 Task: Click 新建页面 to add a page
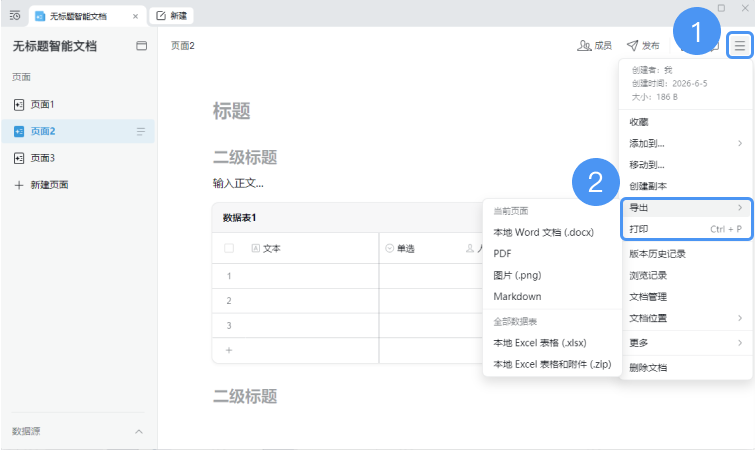[41, 185]
